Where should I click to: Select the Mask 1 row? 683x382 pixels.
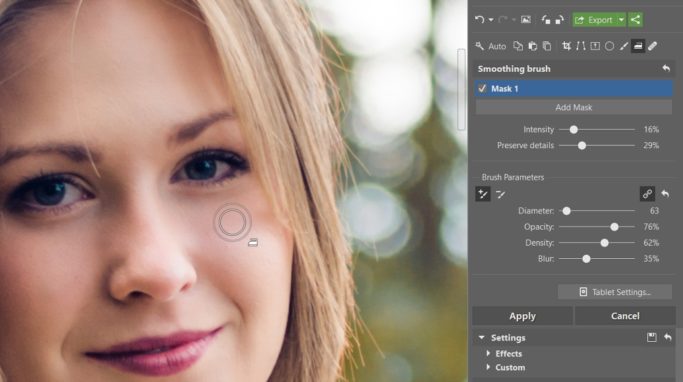[574, 88]
